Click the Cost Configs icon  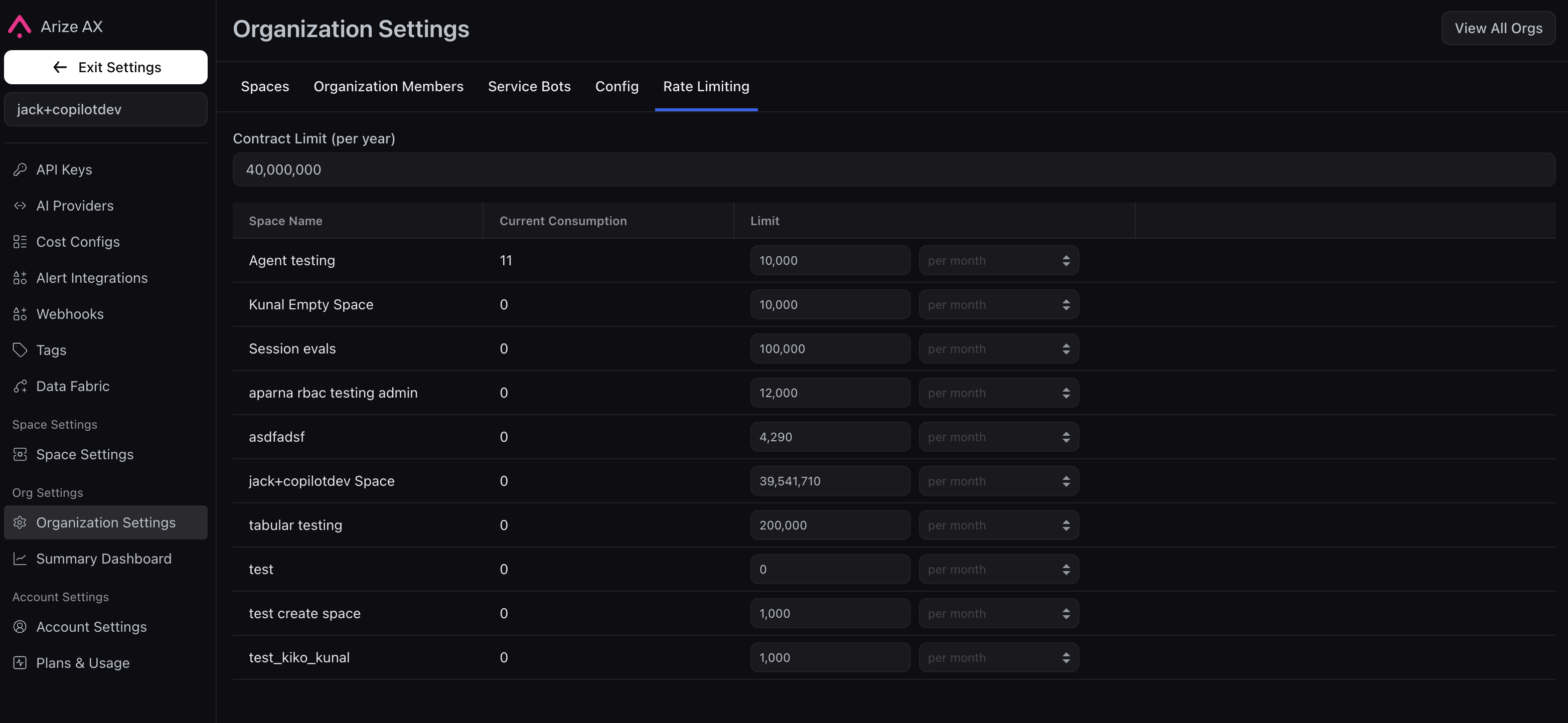pos(20,242)
